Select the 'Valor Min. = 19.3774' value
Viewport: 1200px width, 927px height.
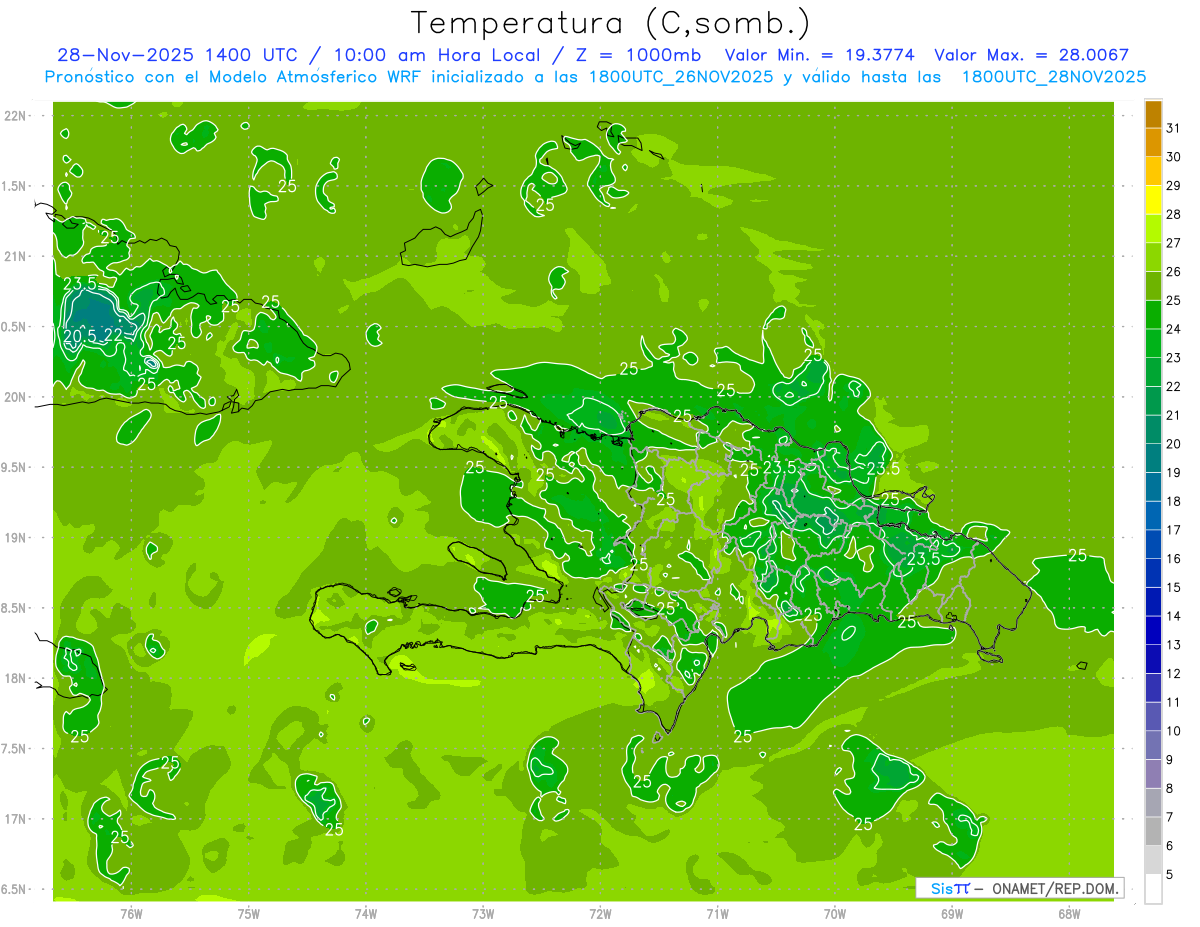click(x=821, y=55)
